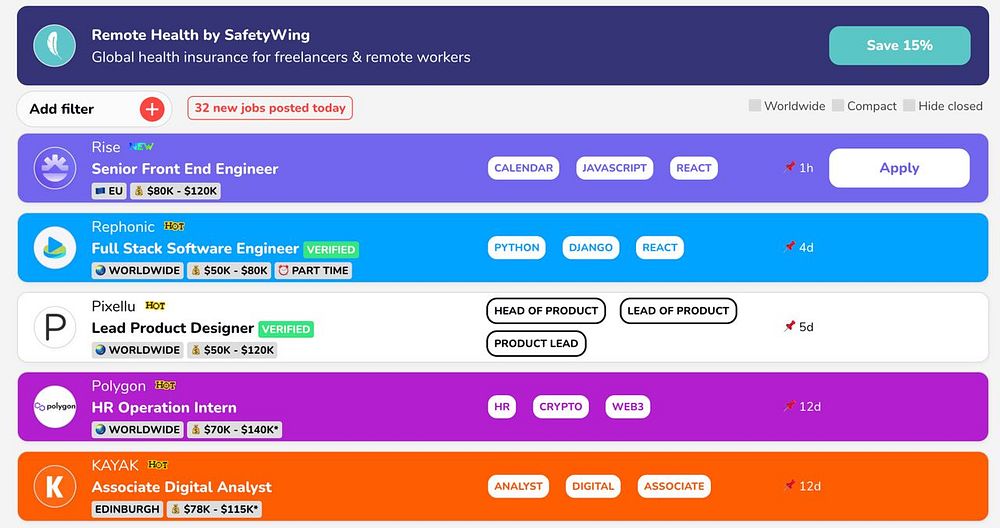Image resolution: width=1000 pixels, height=528 pixels.
Task: Click the $78K - $115K* salary badge
Action: coord(214,509)
